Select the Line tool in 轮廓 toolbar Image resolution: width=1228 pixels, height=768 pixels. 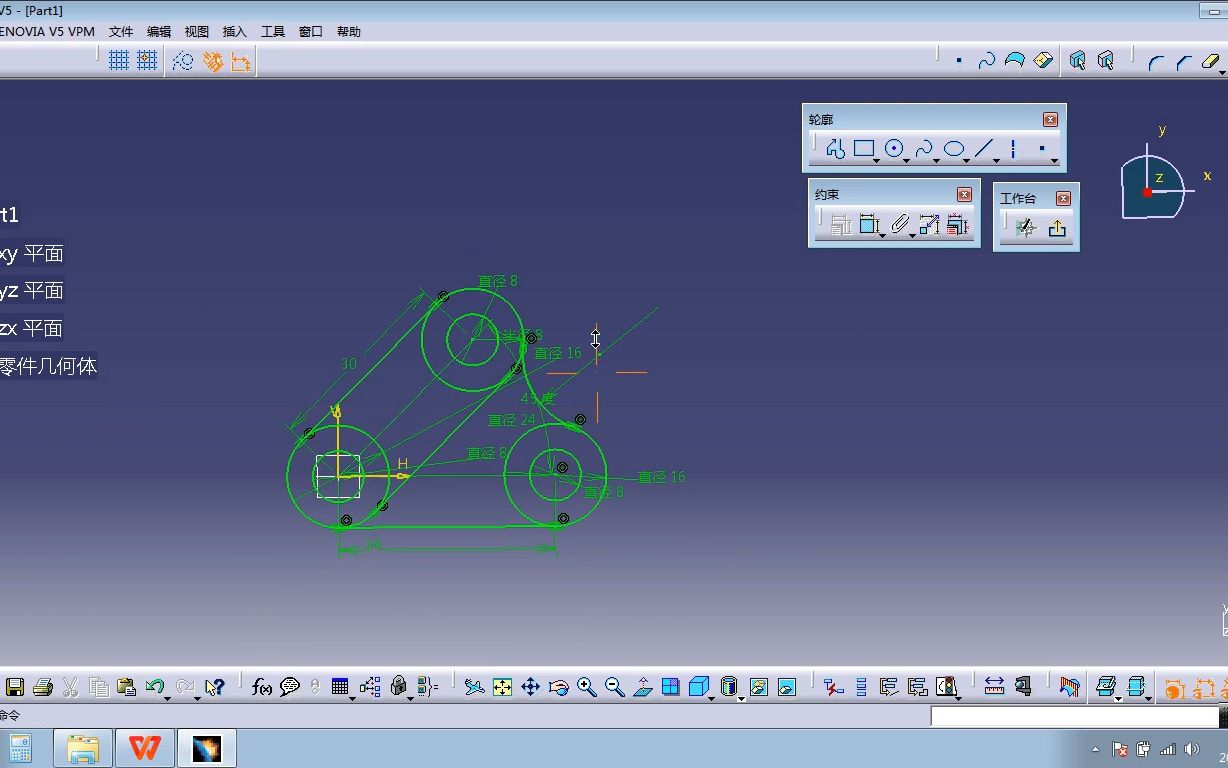click(984, 149)
